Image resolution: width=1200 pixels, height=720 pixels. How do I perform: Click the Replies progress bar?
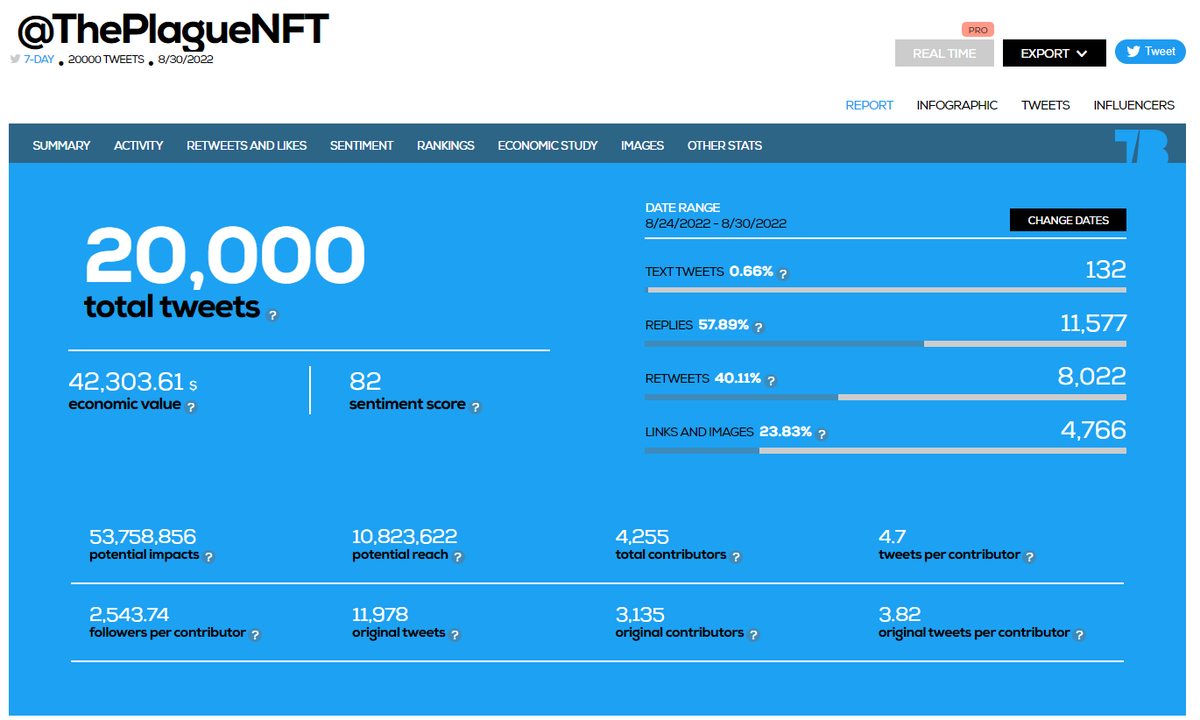pos(886,343)
